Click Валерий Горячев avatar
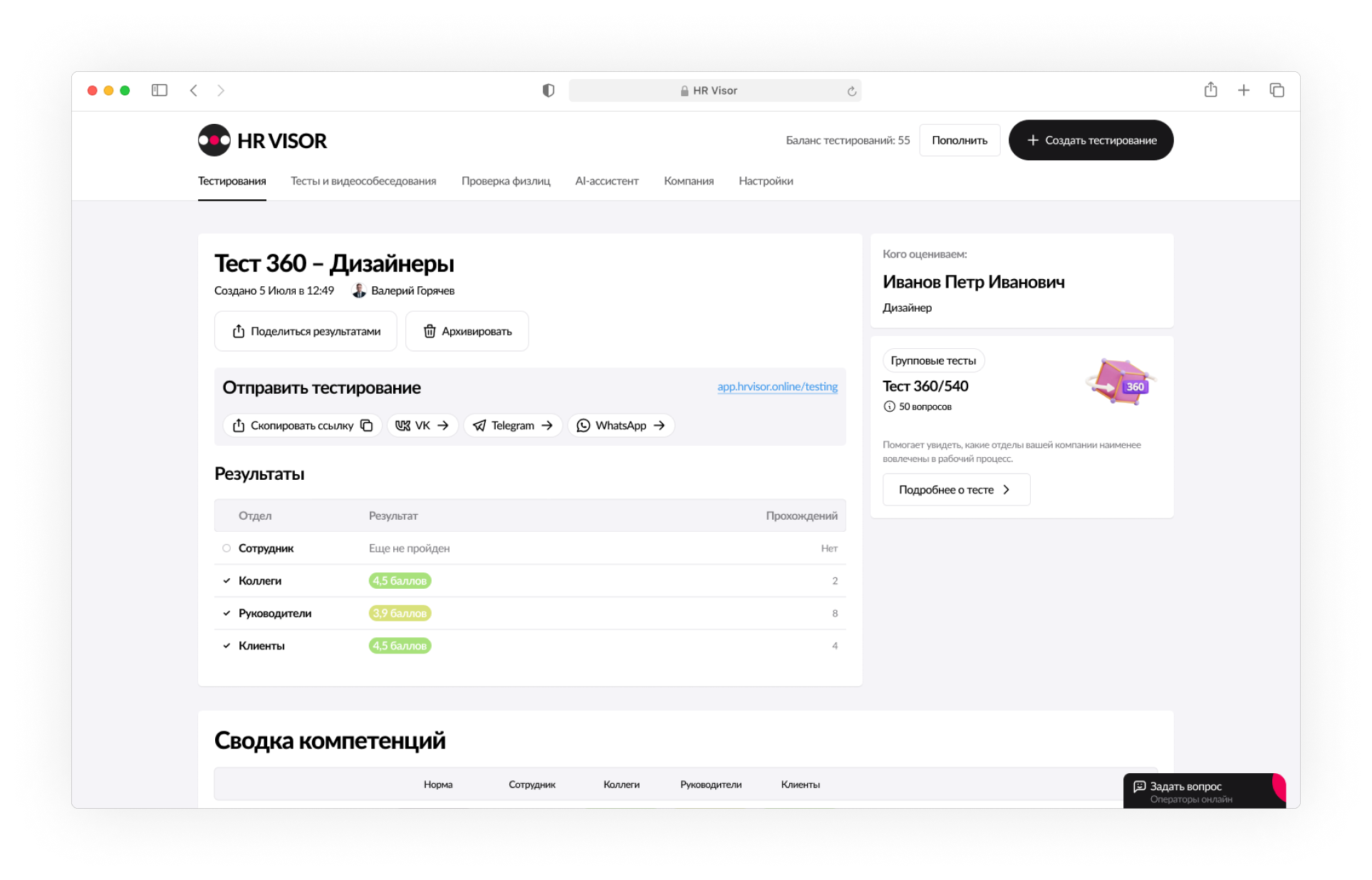 [359, 290]
